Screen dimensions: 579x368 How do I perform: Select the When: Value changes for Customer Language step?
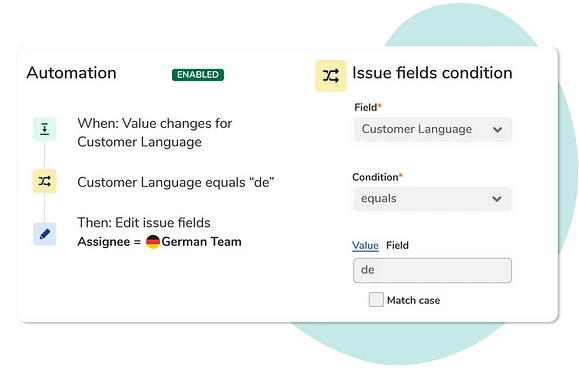click(155, 133)
